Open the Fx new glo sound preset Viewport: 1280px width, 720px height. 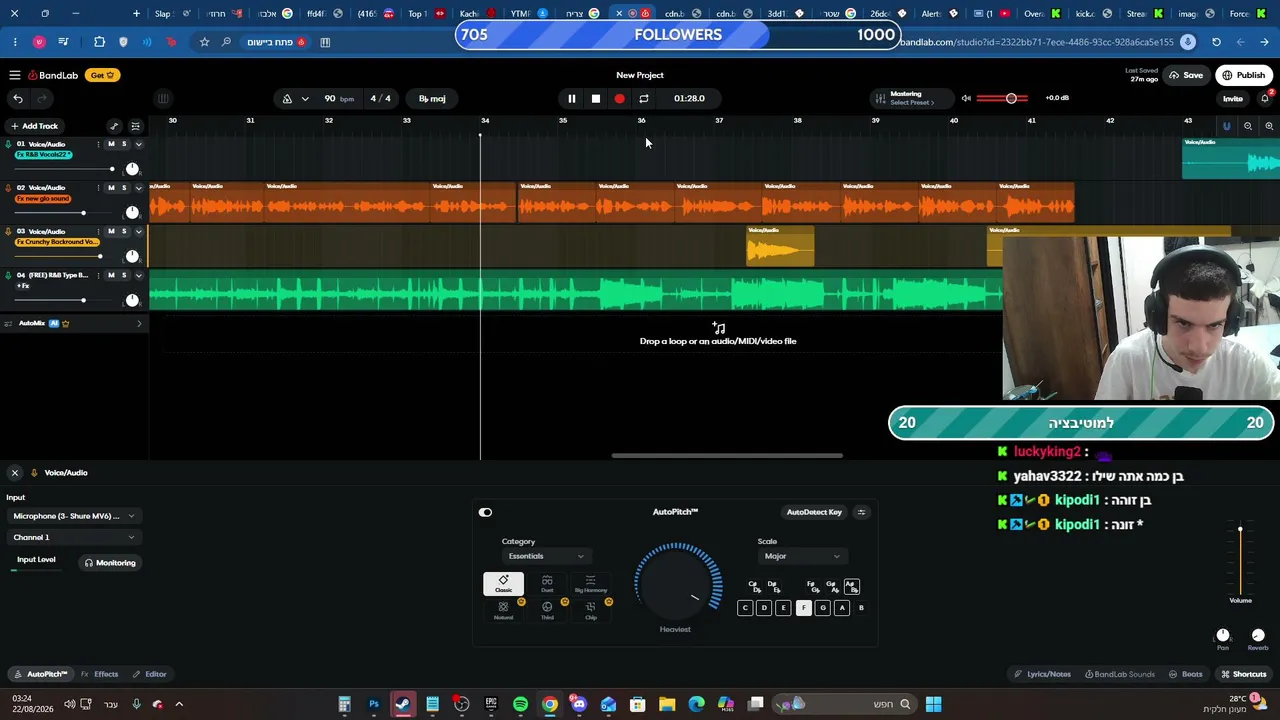pos(43,198)
